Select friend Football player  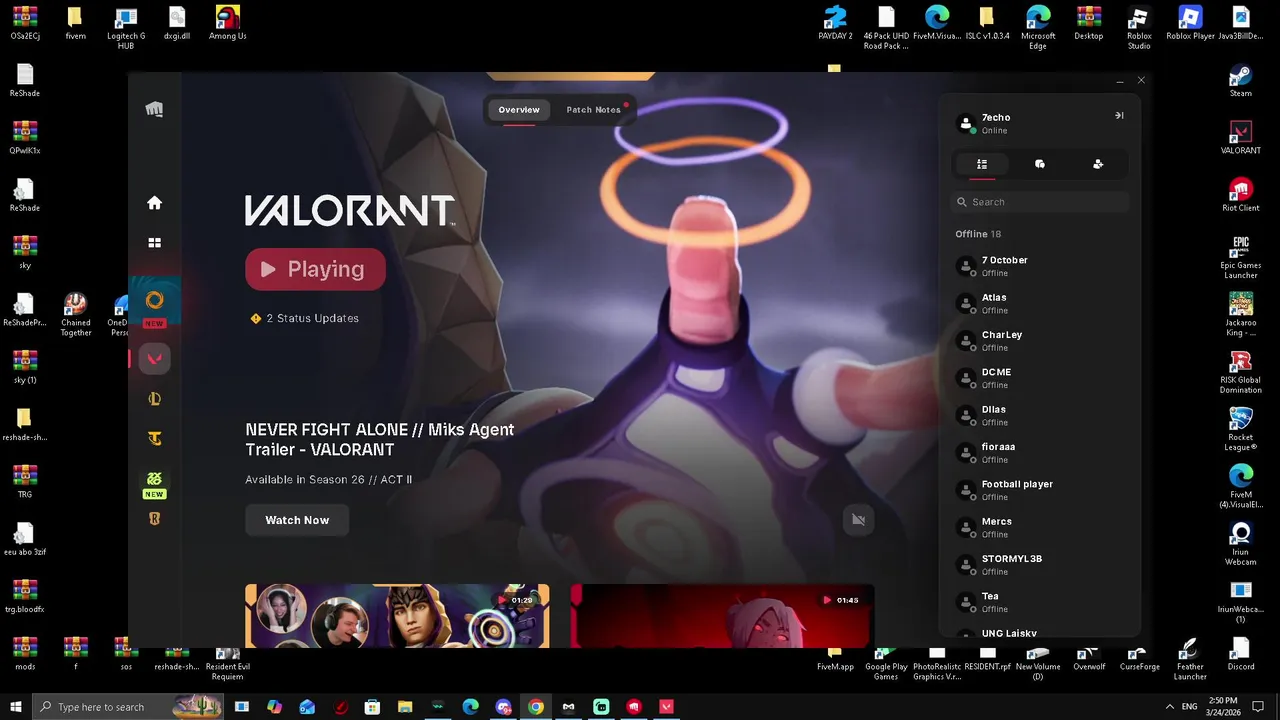pyautogui.click(x=1040, y=490)
